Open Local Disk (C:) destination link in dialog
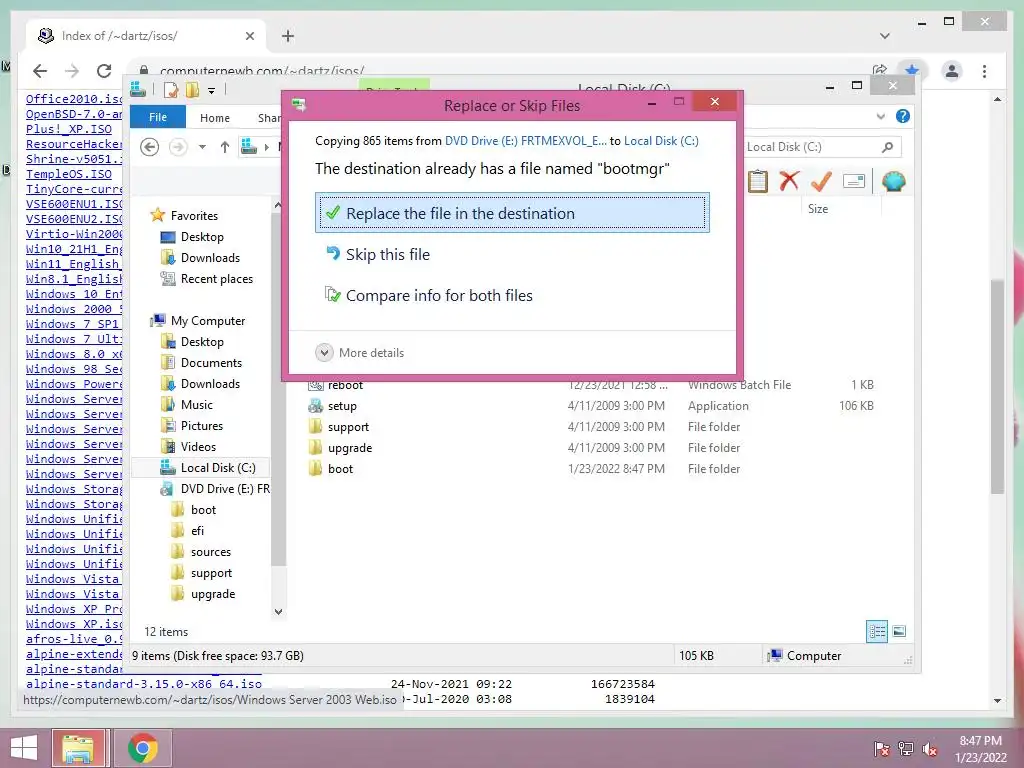 pyautogui.click(x=661, y=141)
